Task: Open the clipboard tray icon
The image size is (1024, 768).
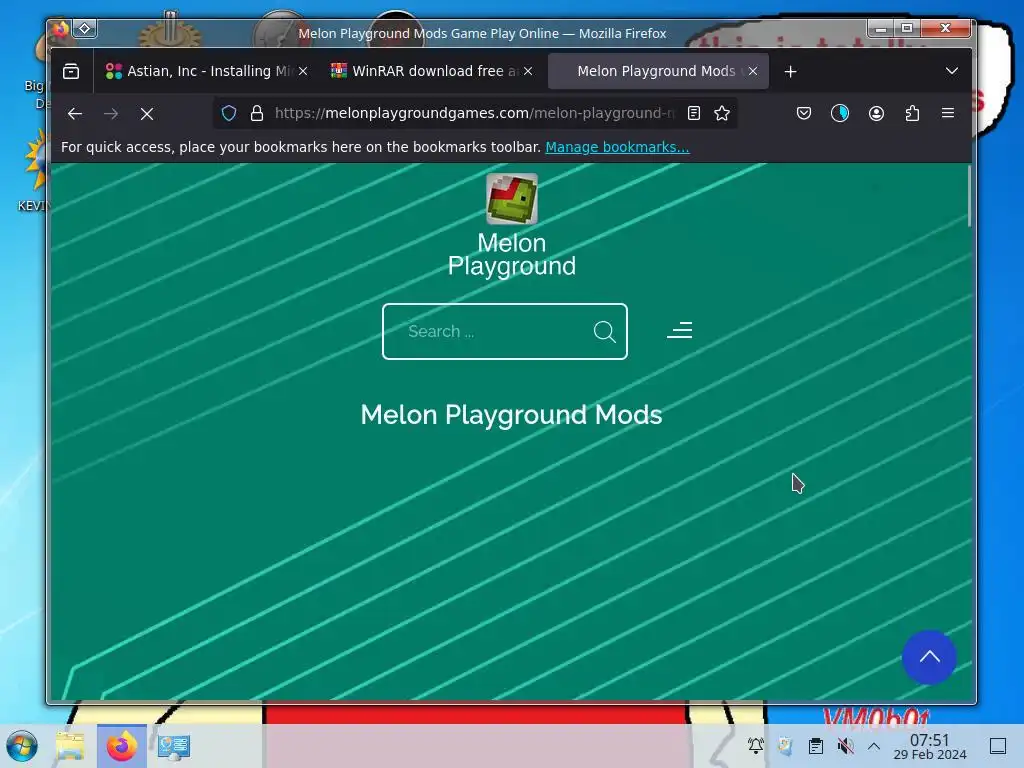Action: (x=816, y=746)
